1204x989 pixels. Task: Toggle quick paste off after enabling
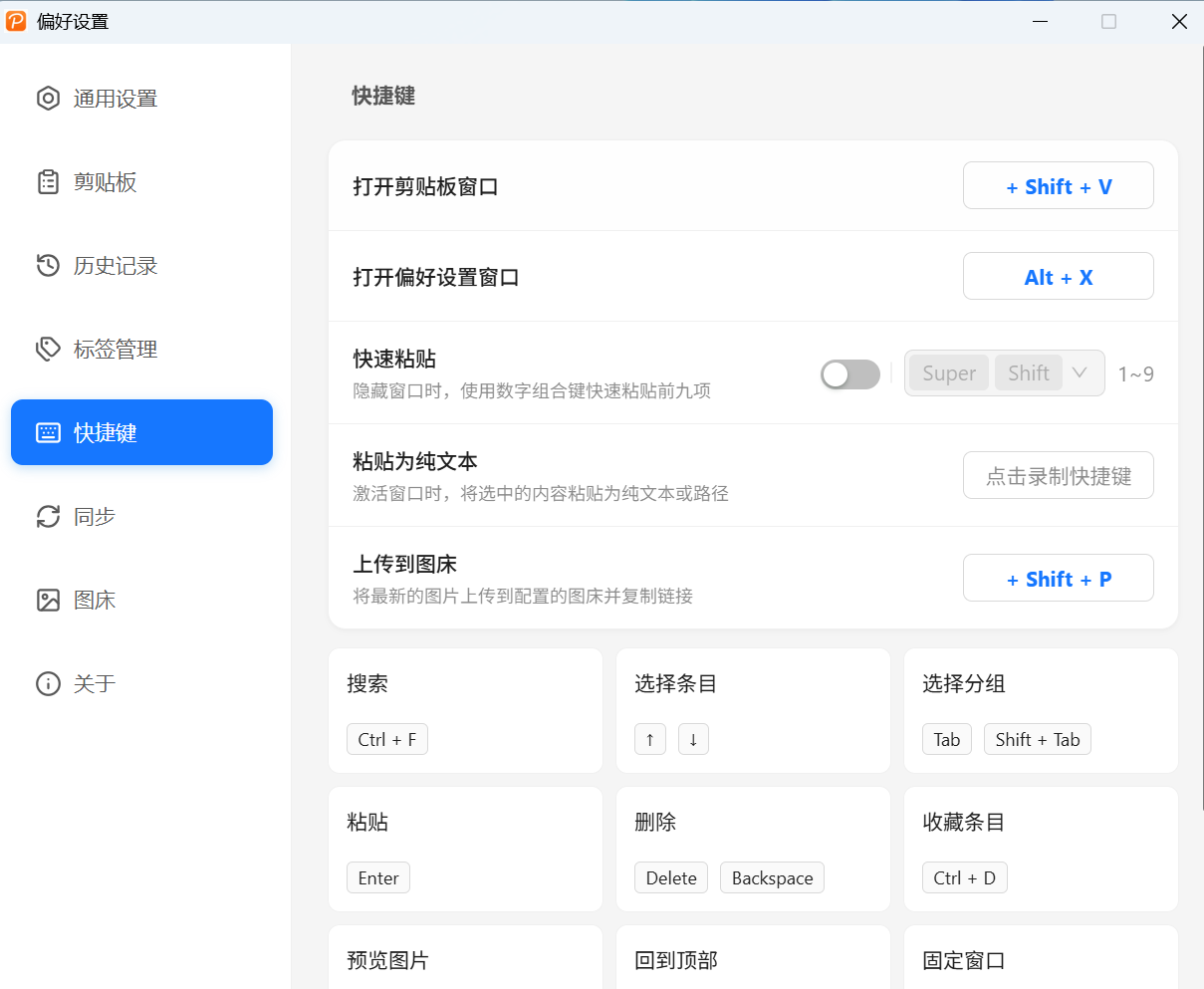coord(849,372)
